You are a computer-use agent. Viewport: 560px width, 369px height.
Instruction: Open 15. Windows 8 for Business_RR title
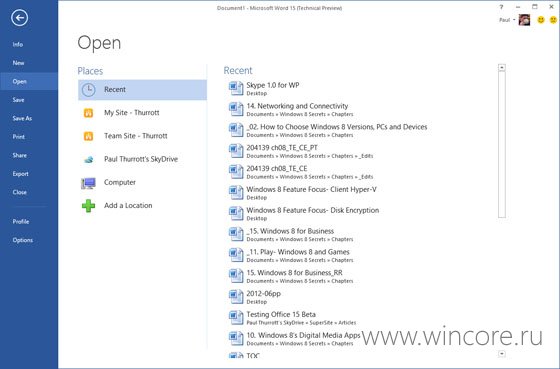[294, 273]
